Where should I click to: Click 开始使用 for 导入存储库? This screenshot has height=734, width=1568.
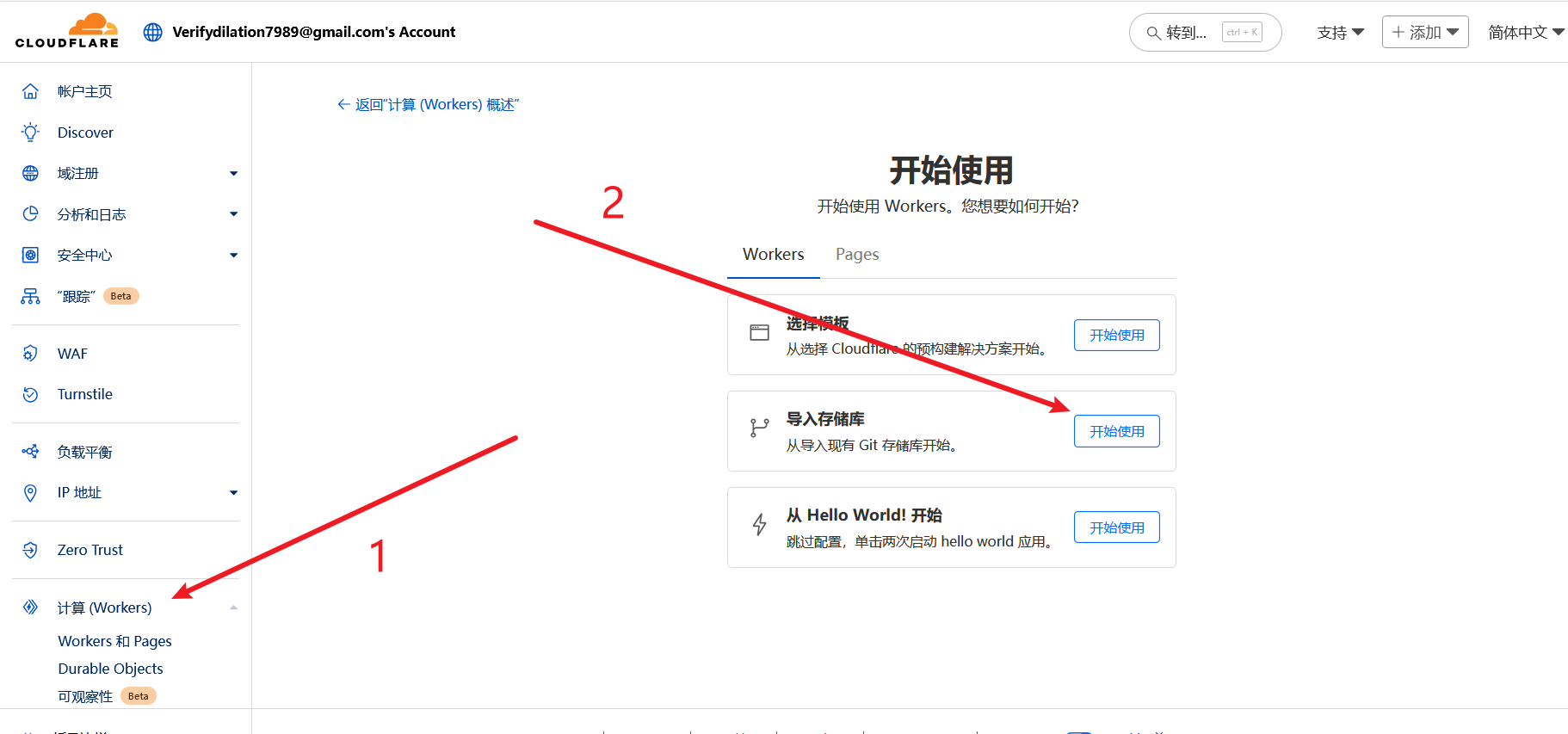point(1116,431)
